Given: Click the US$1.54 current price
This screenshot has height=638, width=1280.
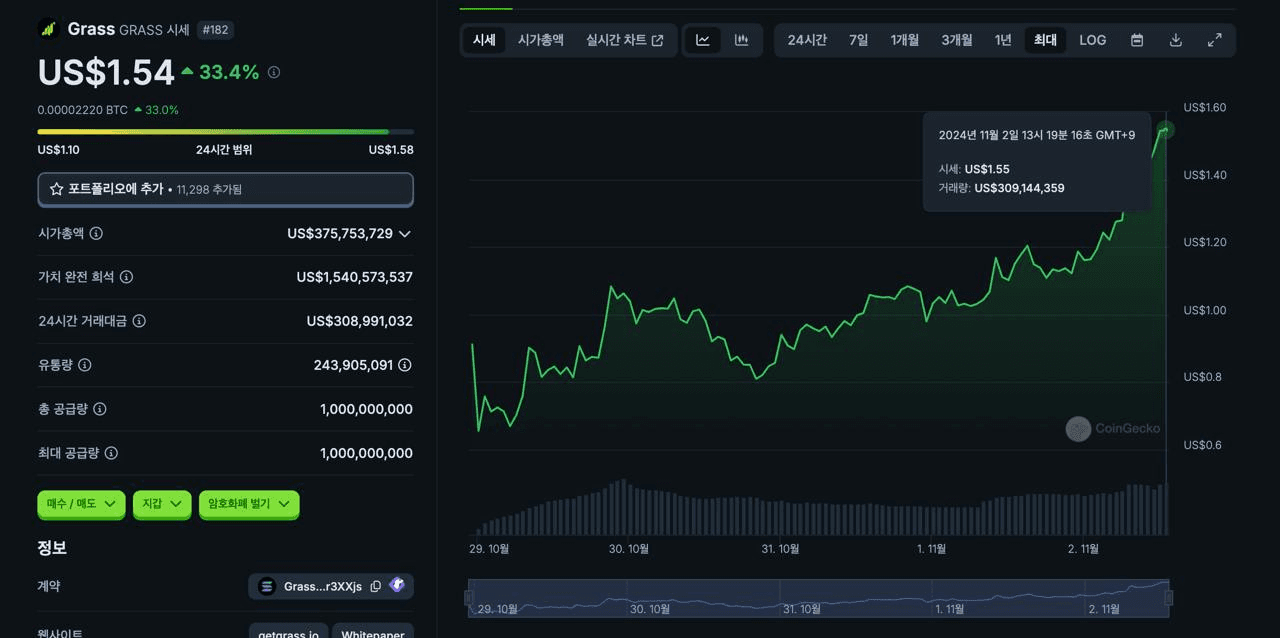Looking at the screenshot, I should click(106, 72).
